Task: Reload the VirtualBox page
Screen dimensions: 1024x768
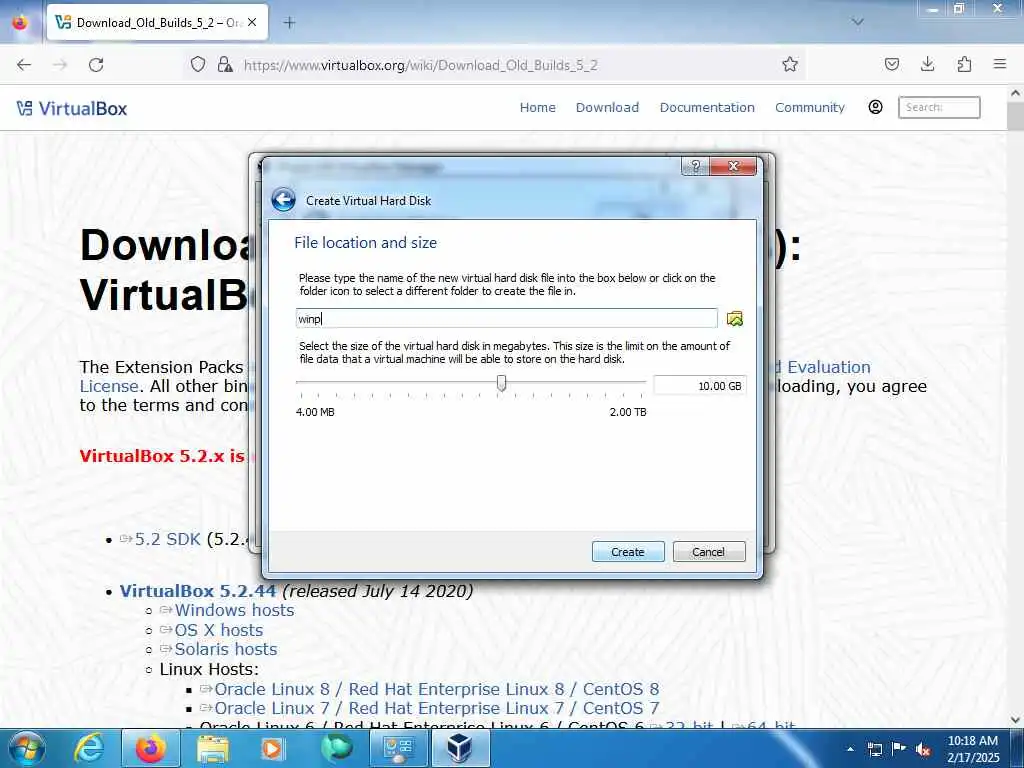Action: click(x=96, y=65)
